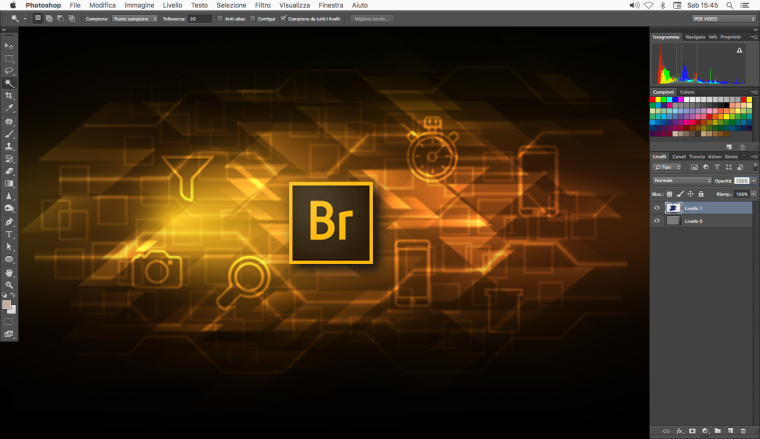Toggle Quick Mask mode icon
This screenshot has width=760, height=439.
coord(9,322)
